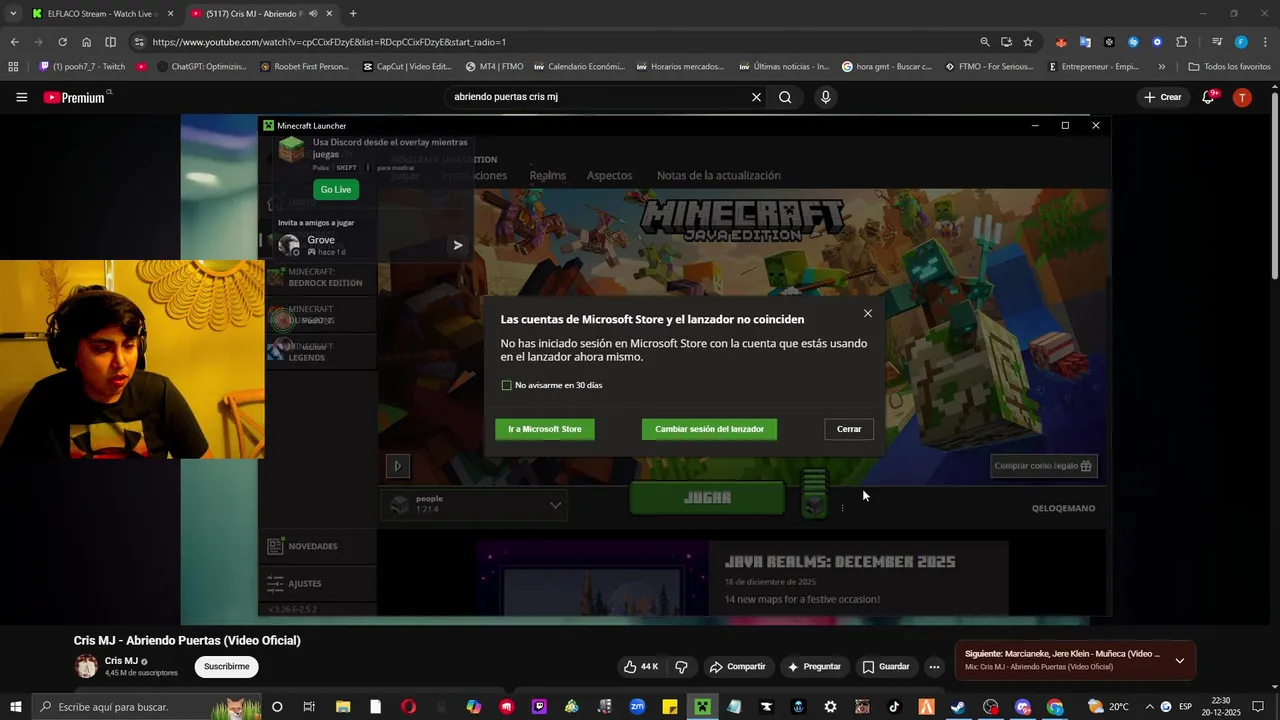The image size is (1280, 720).
Task: Click the address bar URL
Action: (329, 42)
